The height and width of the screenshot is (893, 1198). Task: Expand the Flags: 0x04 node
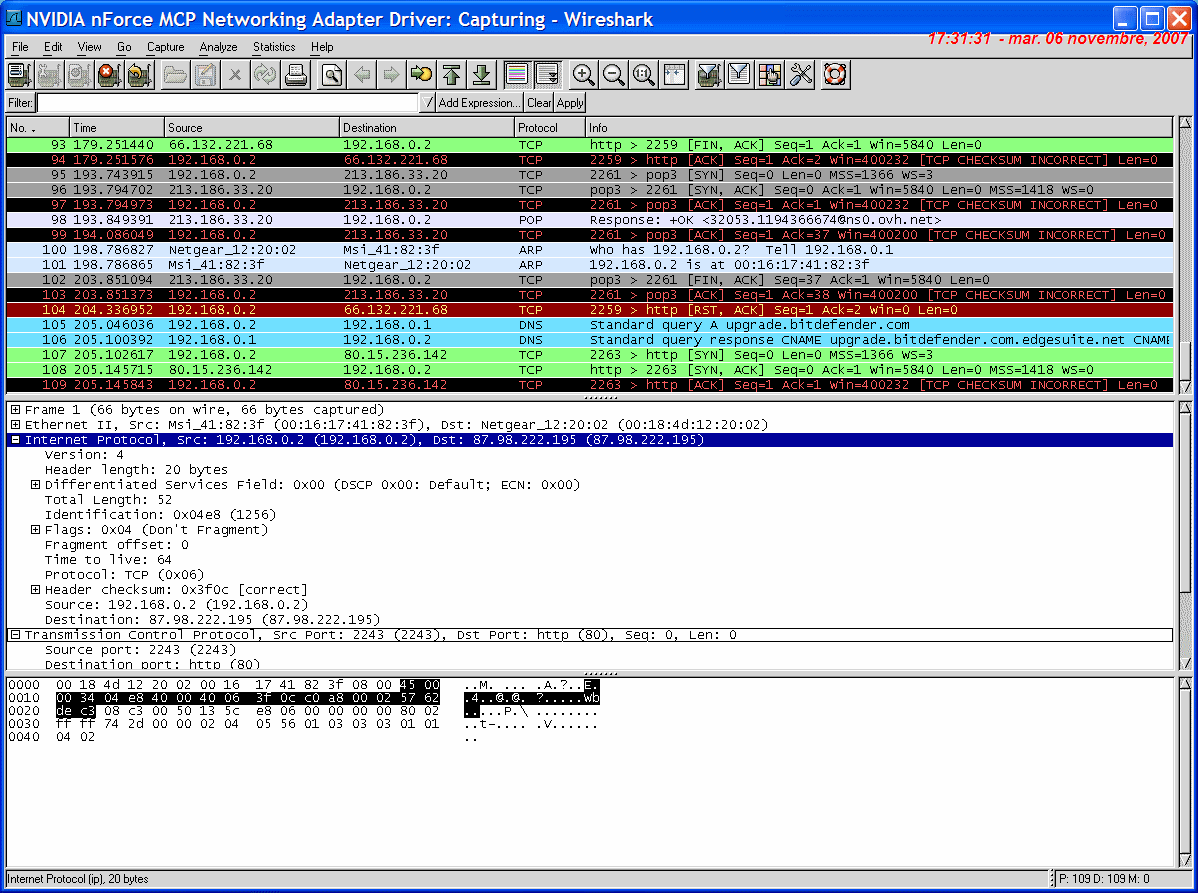pyautogui.click(x=35, y=530)
